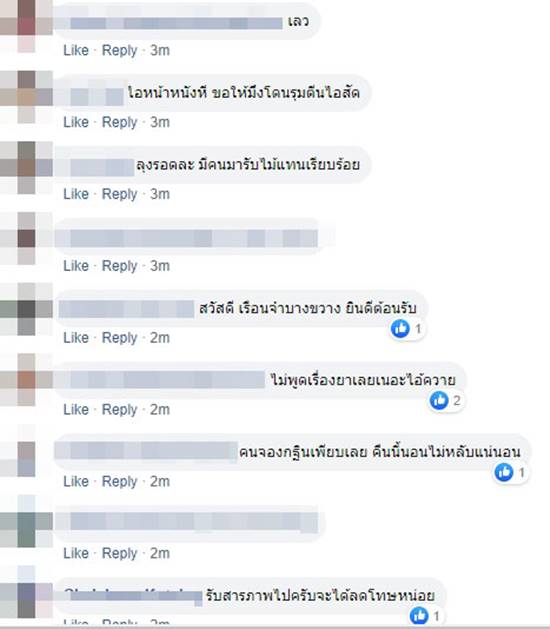
Task: Open profile picture beside สวัสดี เรือนจำบางขวาง comment
Action: (x=26, y=309)
